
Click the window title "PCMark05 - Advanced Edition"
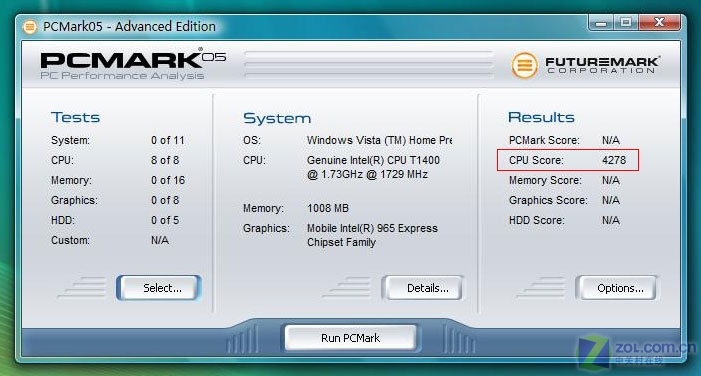click(129, 26)
